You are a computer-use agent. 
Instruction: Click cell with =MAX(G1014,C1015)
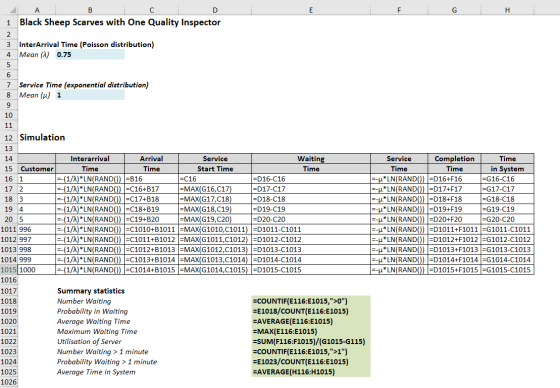[x=215, y=270]
